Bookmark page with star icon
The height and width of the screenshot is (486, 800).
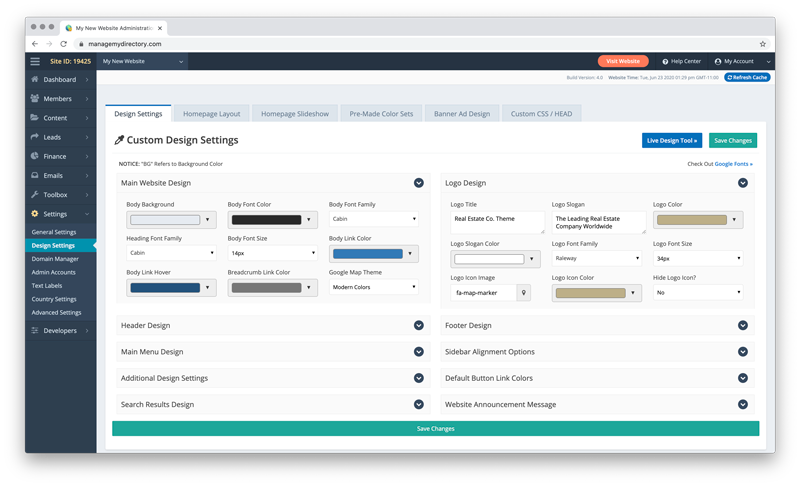pos(763,44)
